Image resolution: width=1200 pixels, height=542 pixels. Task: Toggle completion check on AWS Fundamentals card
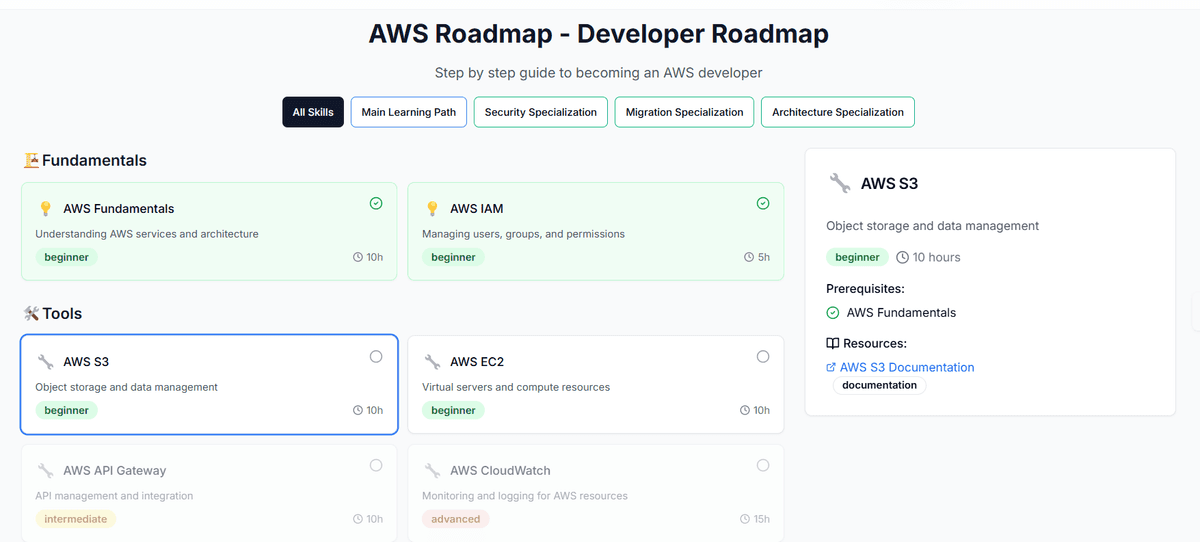click(x=376, y=203)
